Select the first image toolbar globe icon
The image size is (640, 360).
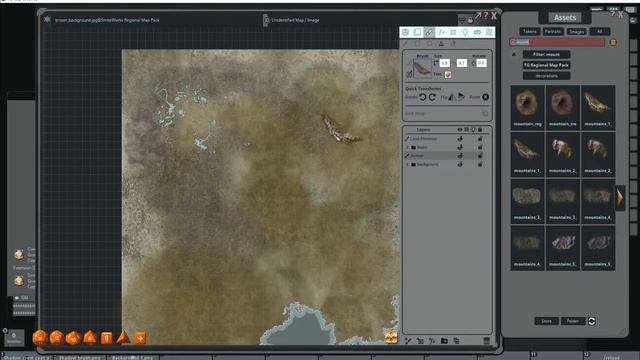click(405, 32)
